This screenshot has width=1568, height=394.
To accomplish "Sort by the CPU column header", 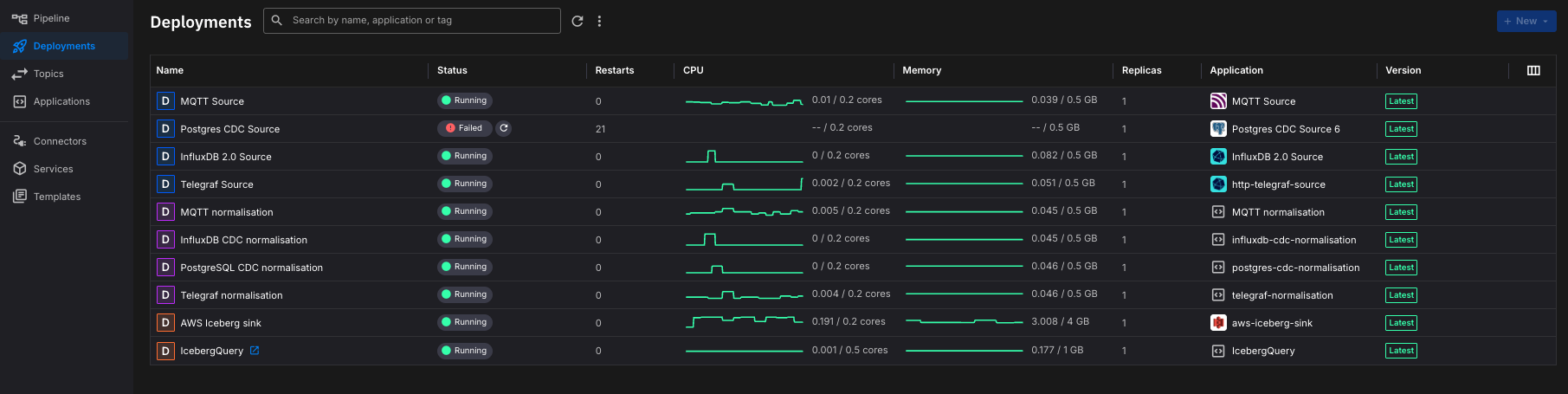I will pos(694,70).
